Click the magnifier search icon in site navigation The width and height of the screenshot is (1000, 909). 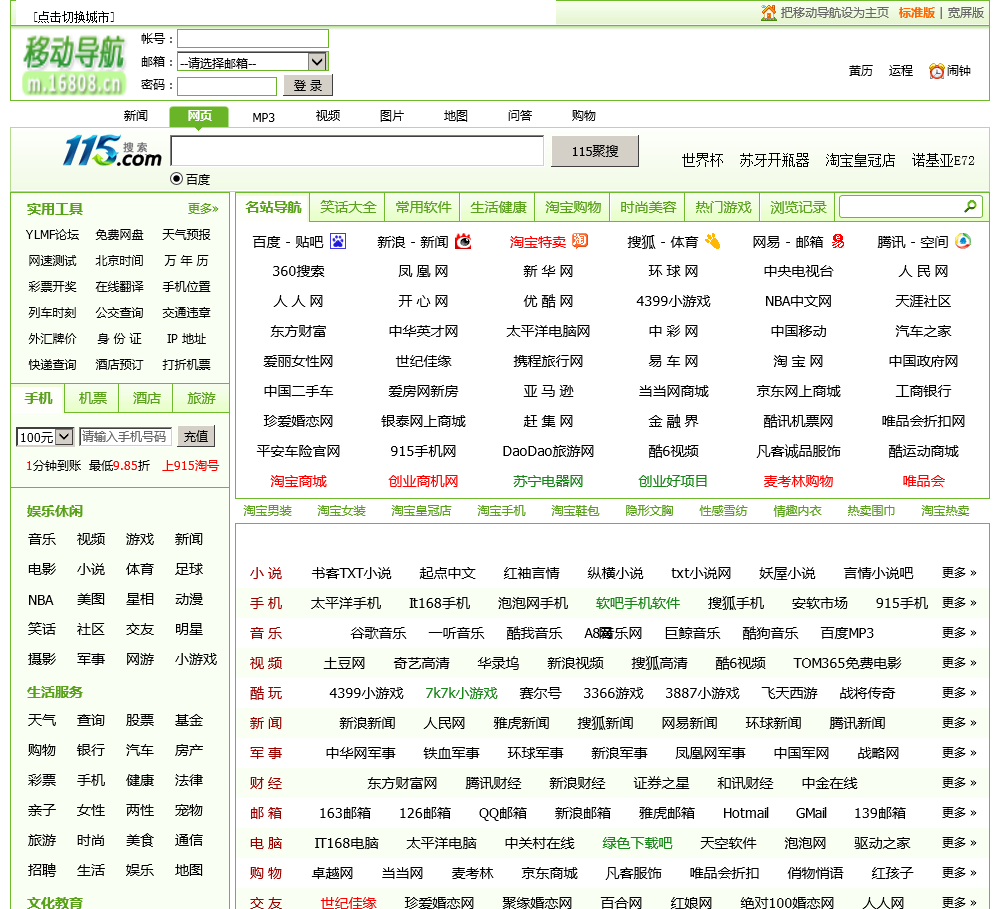pos(970,207)
